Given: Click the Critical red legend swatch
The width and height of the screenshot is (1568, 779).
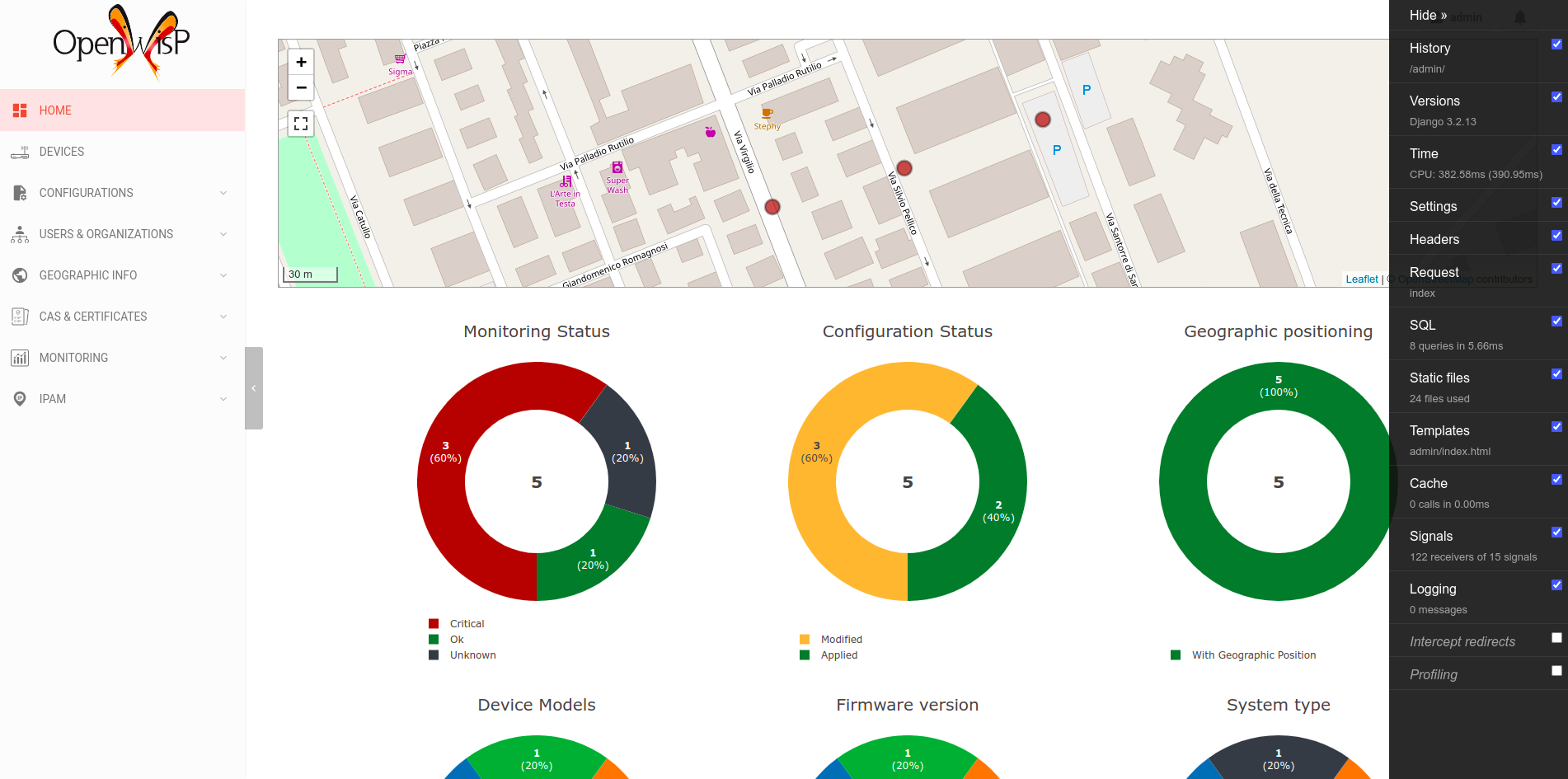Looking at the screenshot, I should point(434,624).
